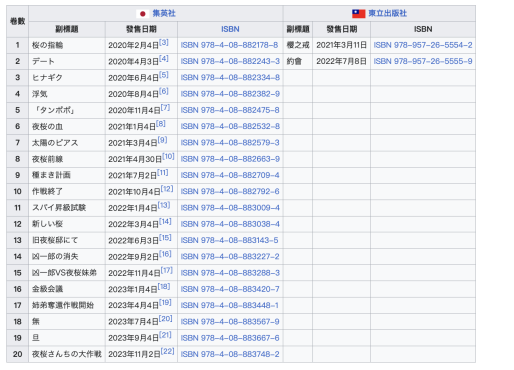Open the 集英社 publisher link
This screenshot has height=370, width=514.
coord(164,13)
